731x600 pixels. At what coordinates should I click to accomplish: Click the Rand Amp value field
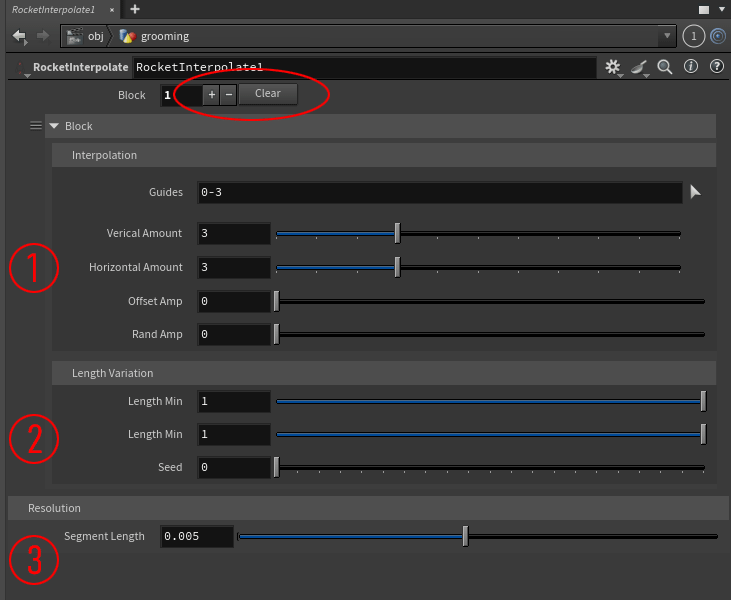click(x=234, y=334)
